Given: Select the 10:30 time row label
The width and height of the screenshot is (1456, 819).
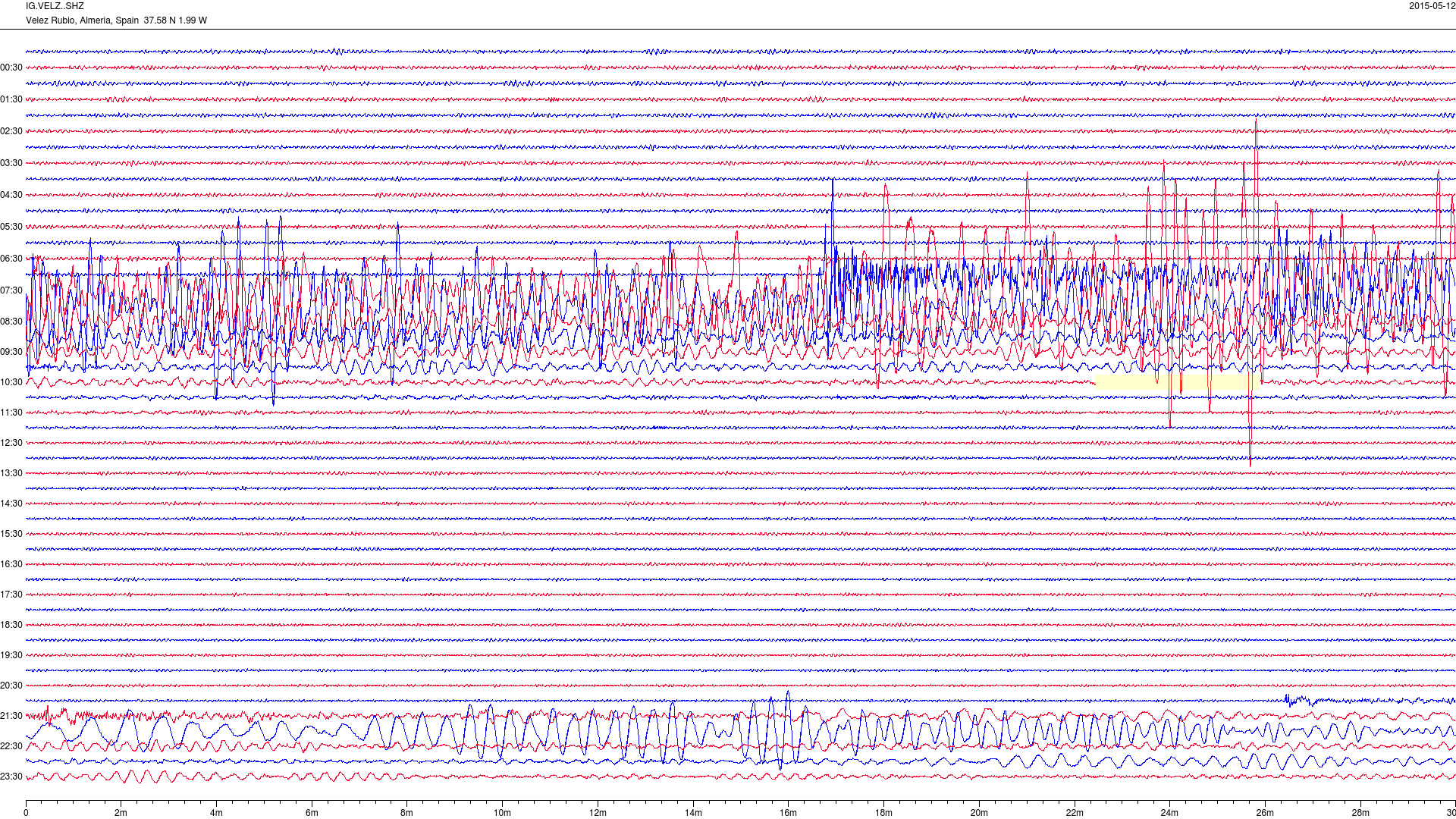Looking at the screenshot, I should pos(11,382).
